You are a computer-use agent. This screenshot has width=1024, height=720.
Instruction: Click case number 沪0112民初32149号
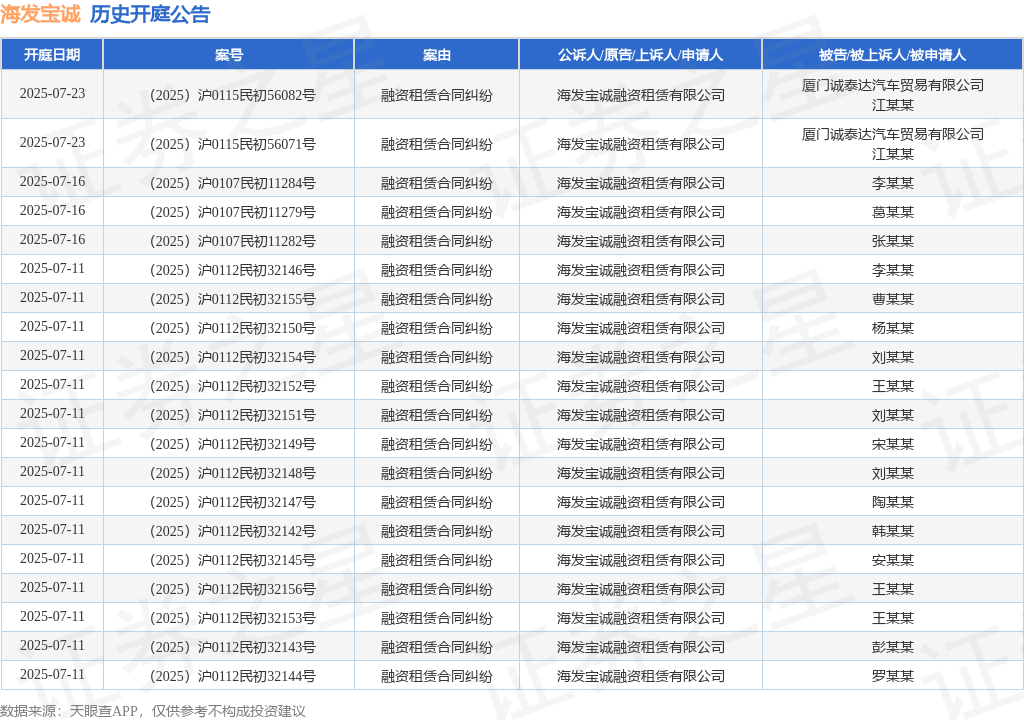point(232,444)
